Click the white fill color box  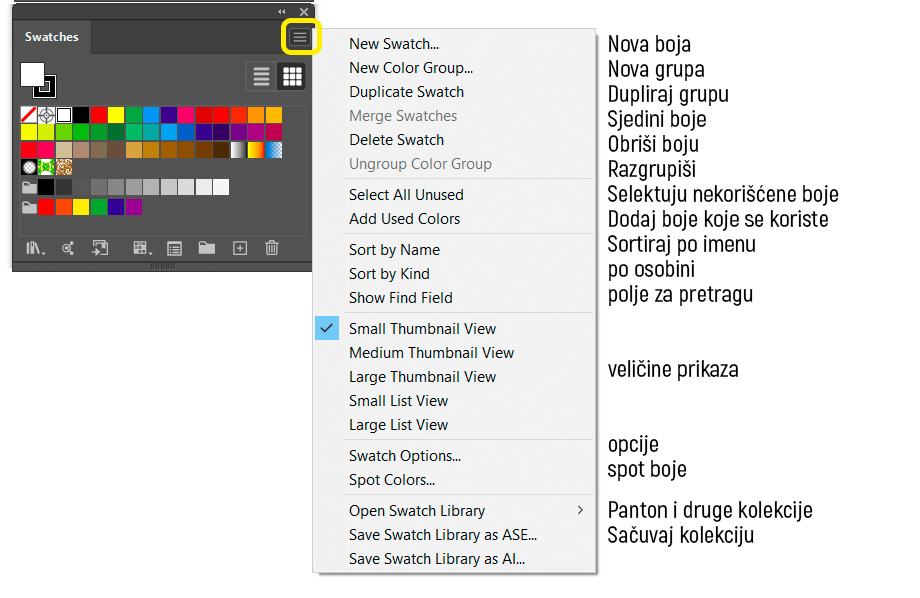[32, 75]
